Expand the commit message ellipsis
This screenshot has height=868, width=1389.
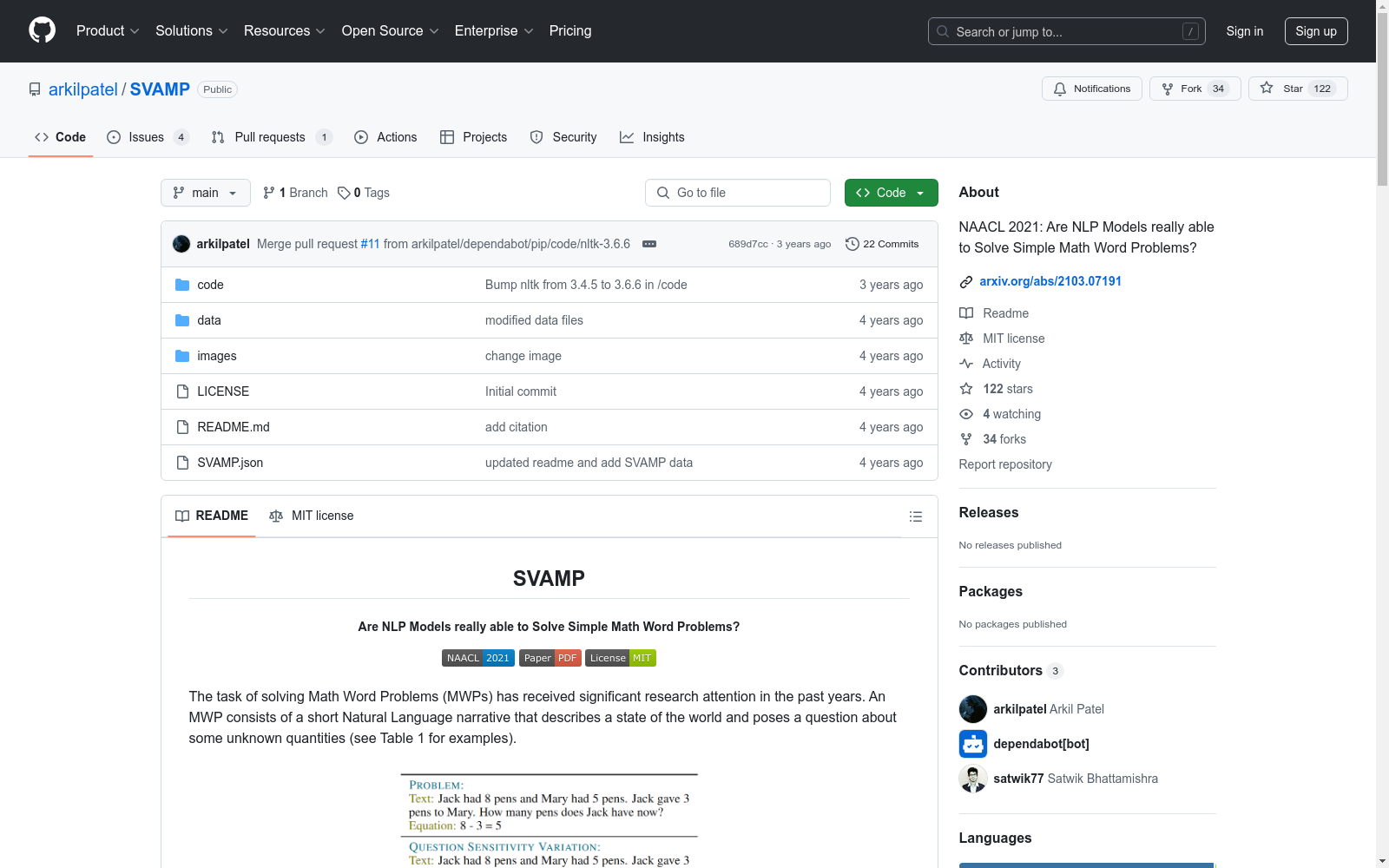pyautogui.click(x=649, y=244)
